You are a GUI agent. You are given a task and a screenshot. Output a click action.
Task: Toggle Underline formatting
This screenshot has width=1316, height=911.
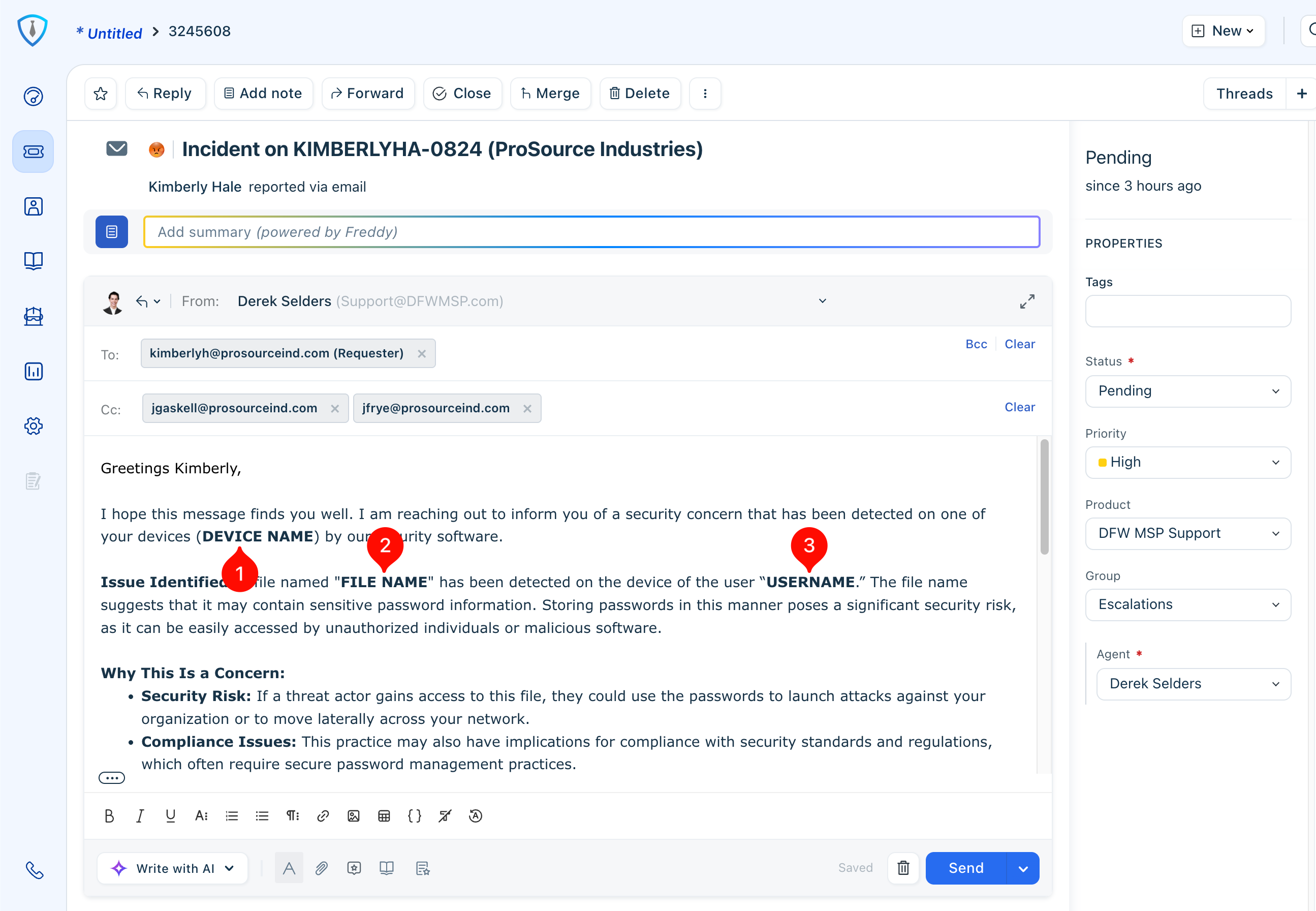tap(170, 816)
